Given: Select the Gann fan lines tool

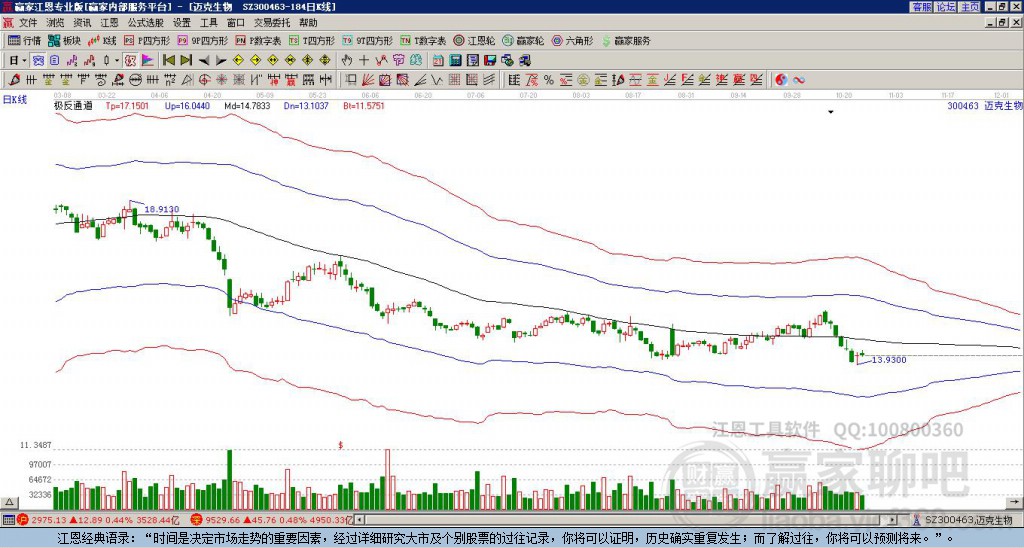Looking at the screenshot, I should (368, 80).
